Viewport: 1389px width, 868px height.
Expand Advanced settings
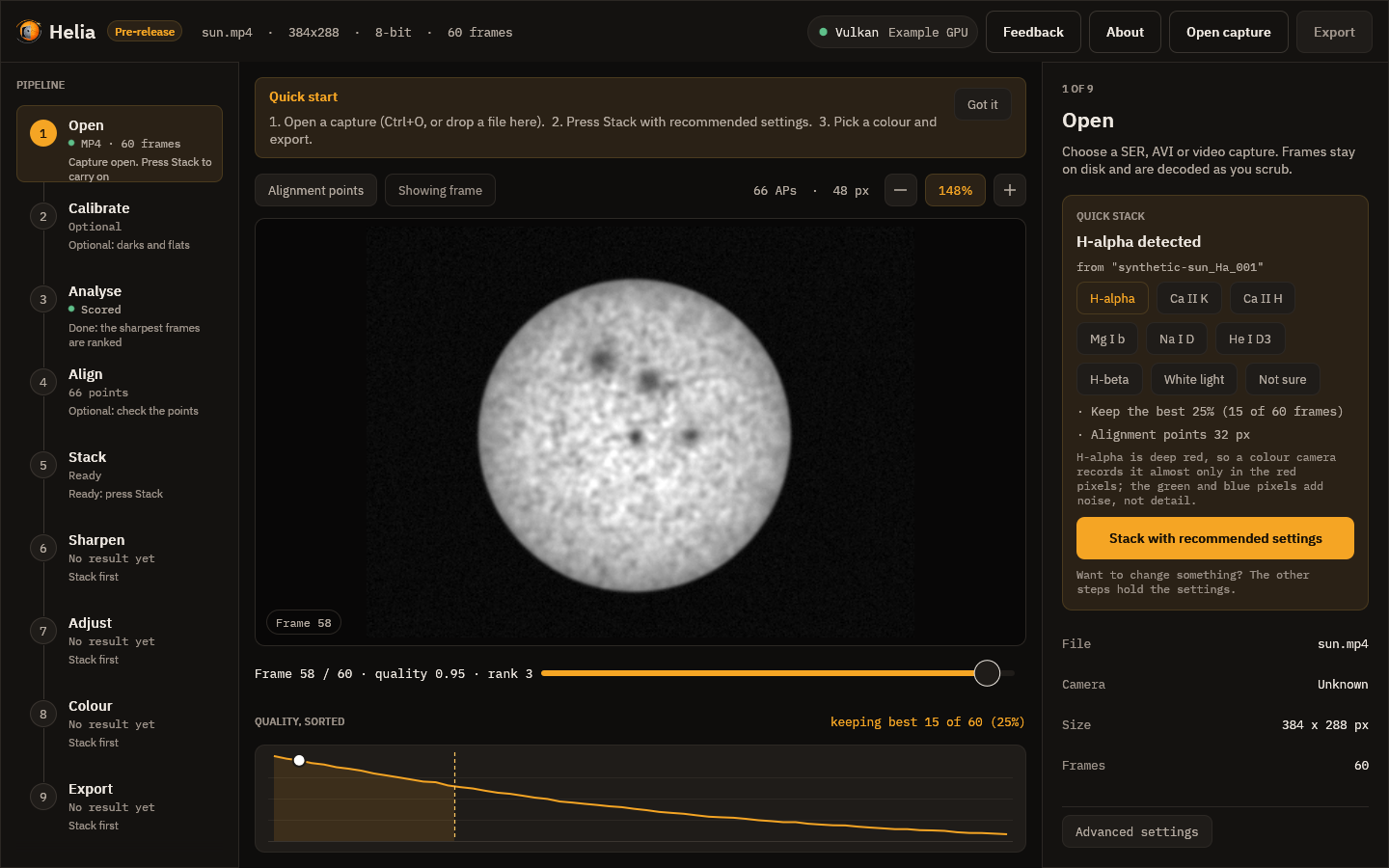coord(1137,831)
